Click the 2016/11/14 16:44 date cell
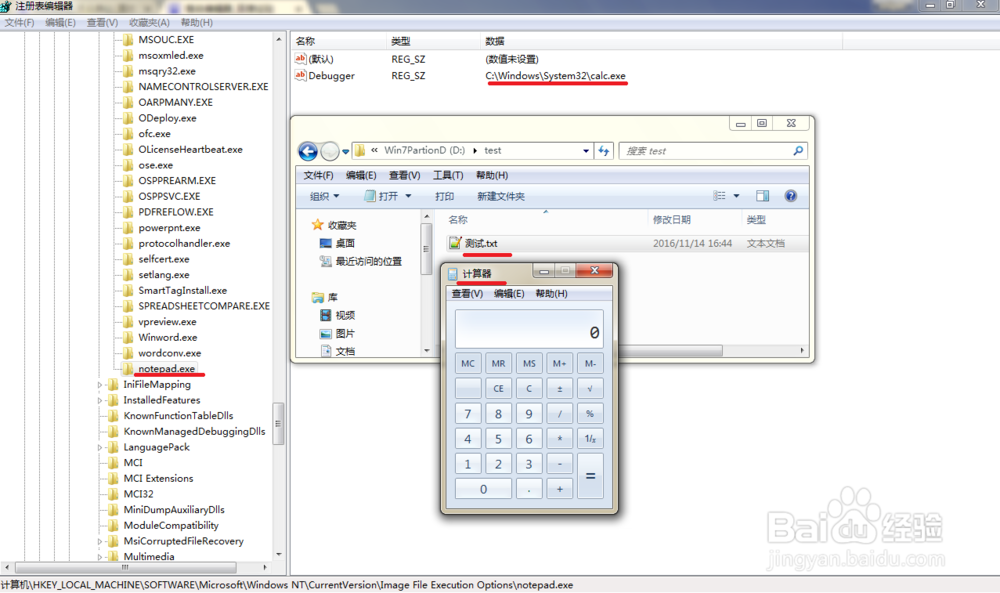 coord(692,244)
